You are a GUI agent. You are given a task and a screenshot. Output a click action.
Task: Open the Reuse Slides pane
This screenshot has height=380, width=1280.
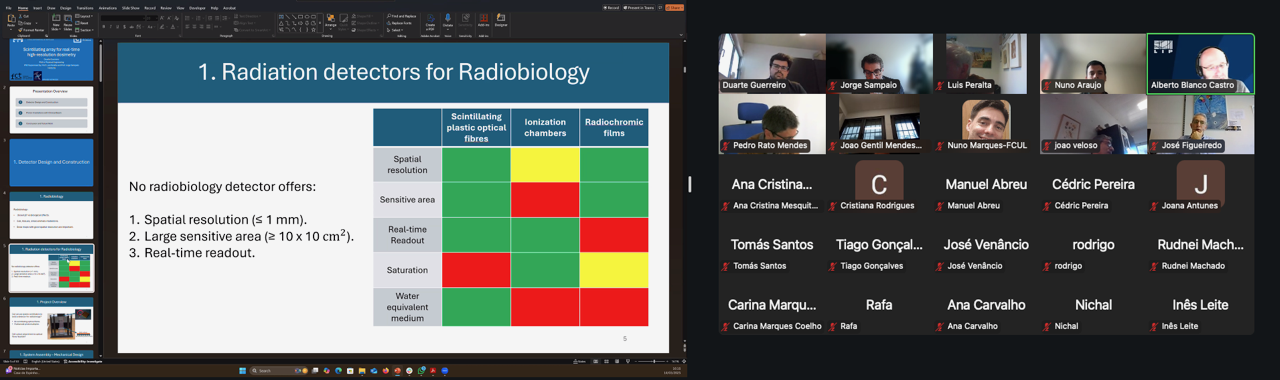click(68, 23)
